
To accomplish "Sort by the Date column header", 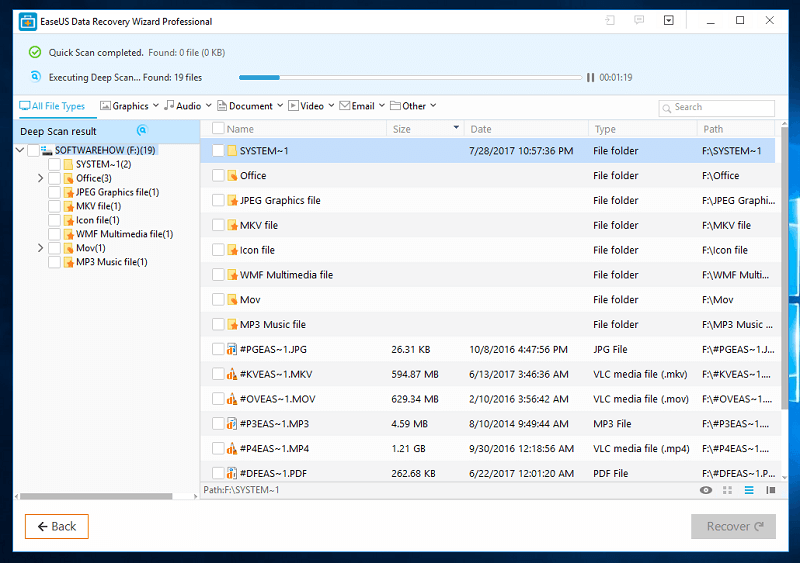I will (x=526, y=129).
